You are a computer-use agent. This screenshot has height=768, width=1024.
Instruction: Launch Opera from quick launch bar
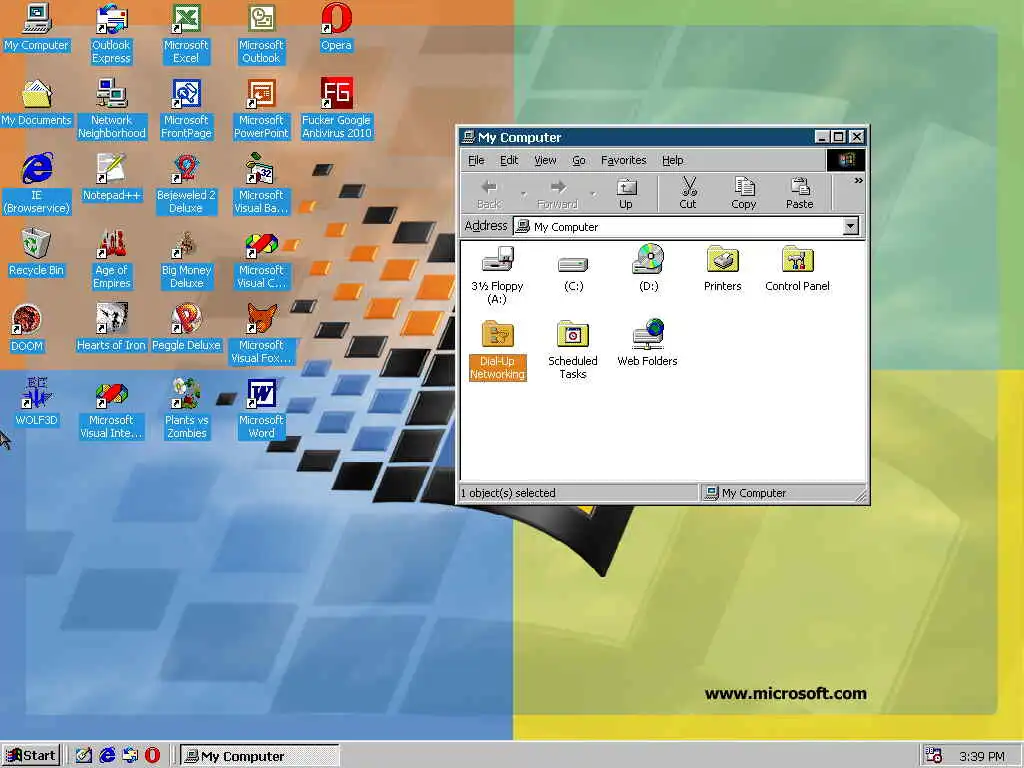click(152, 756)
